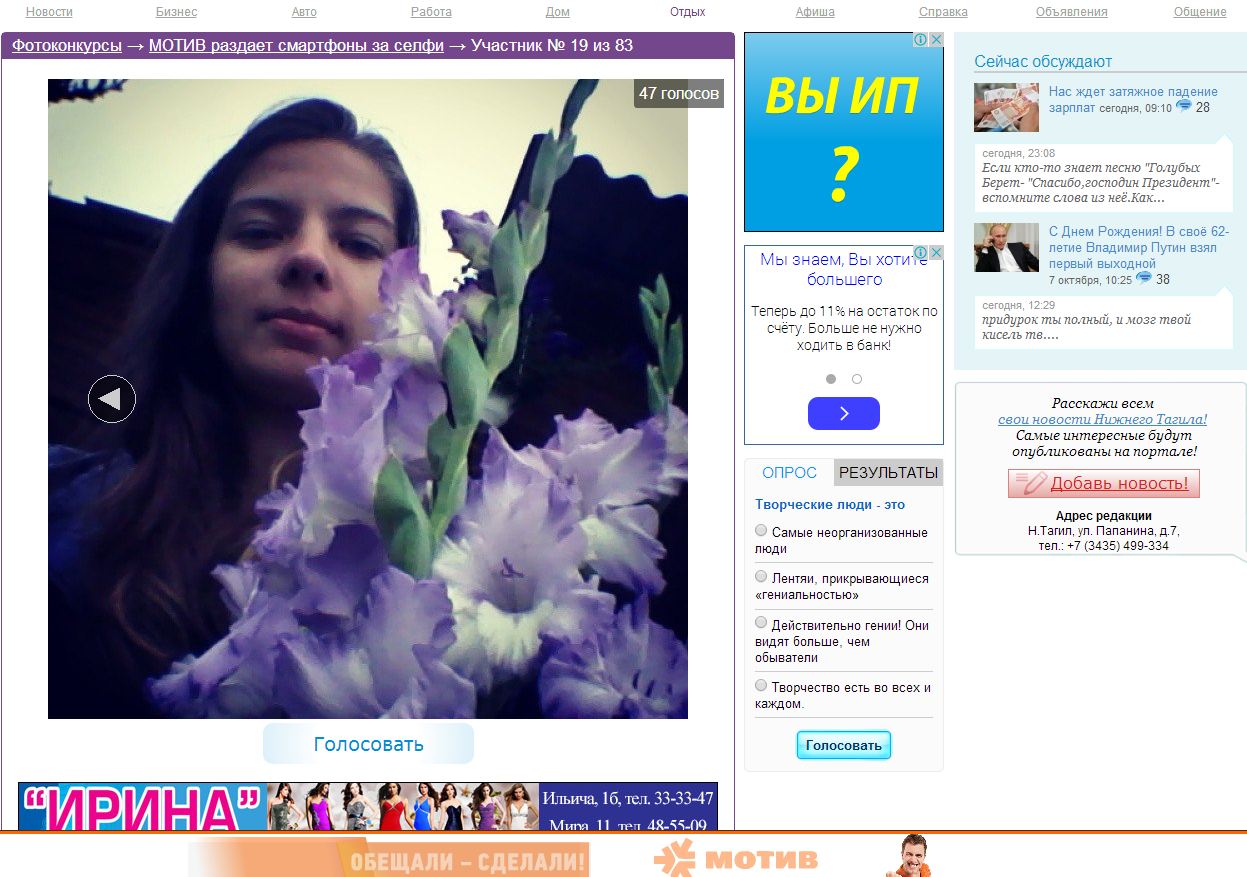Select 'Действительно гении!' poll option
This screenshot has width=1247, height=877.
(x=761, y=623)
